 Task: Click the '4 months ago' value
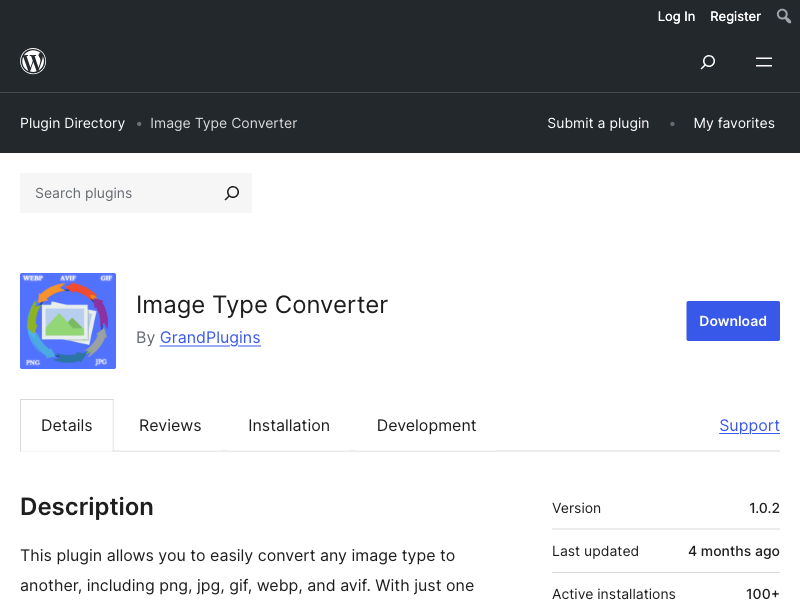point(734,551)
